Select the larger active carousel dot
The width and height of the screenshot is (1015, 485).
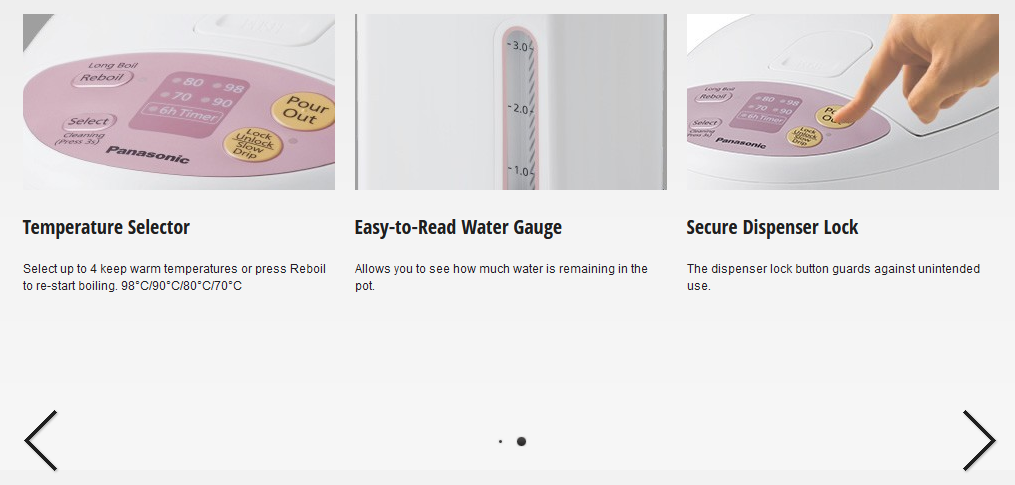(x=521, y=441)
